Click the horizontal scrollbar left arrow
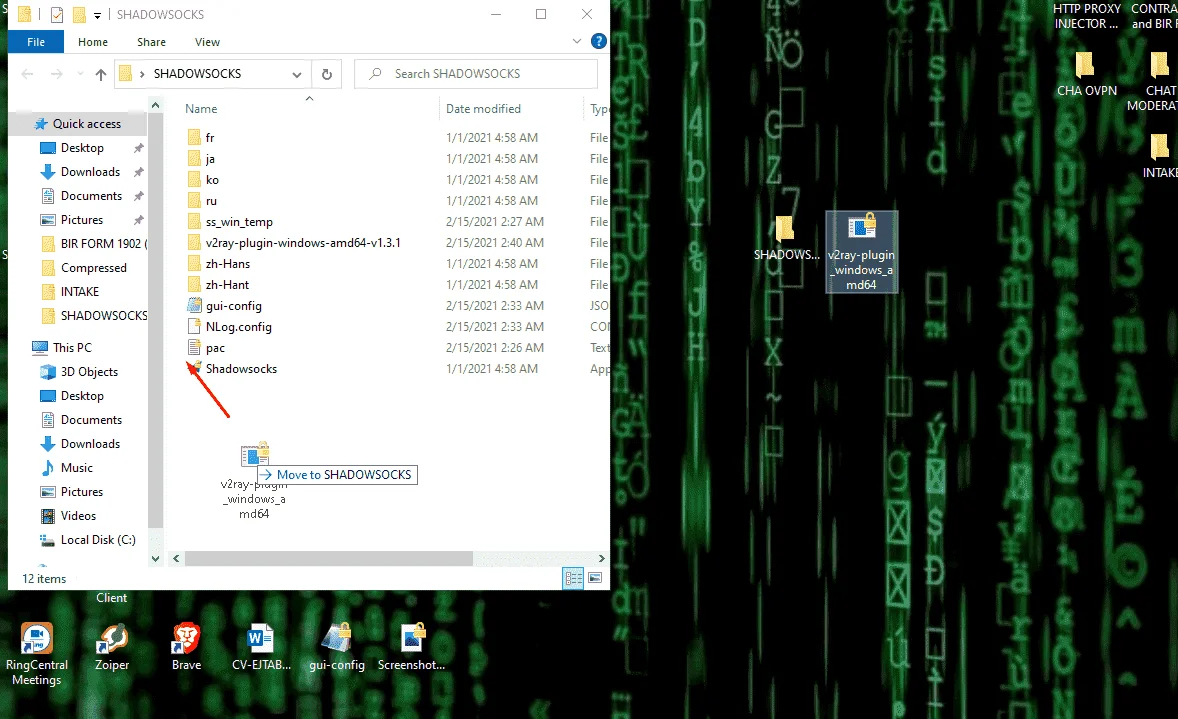 176,558
